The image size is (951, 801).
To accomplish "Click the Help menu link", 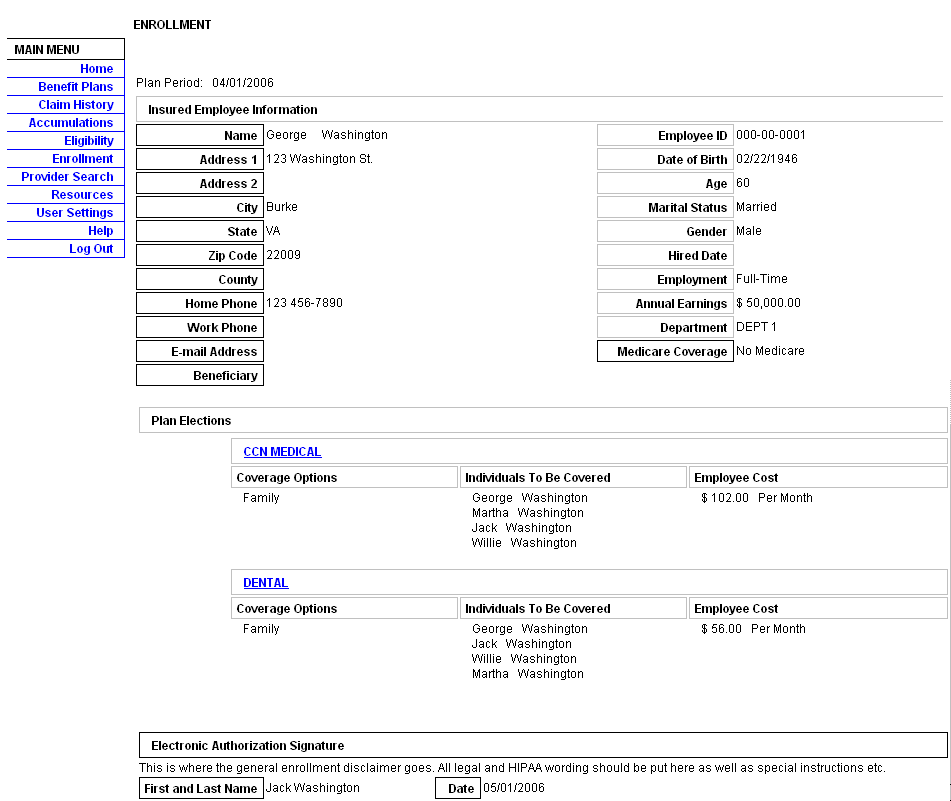I will point(100,231).
